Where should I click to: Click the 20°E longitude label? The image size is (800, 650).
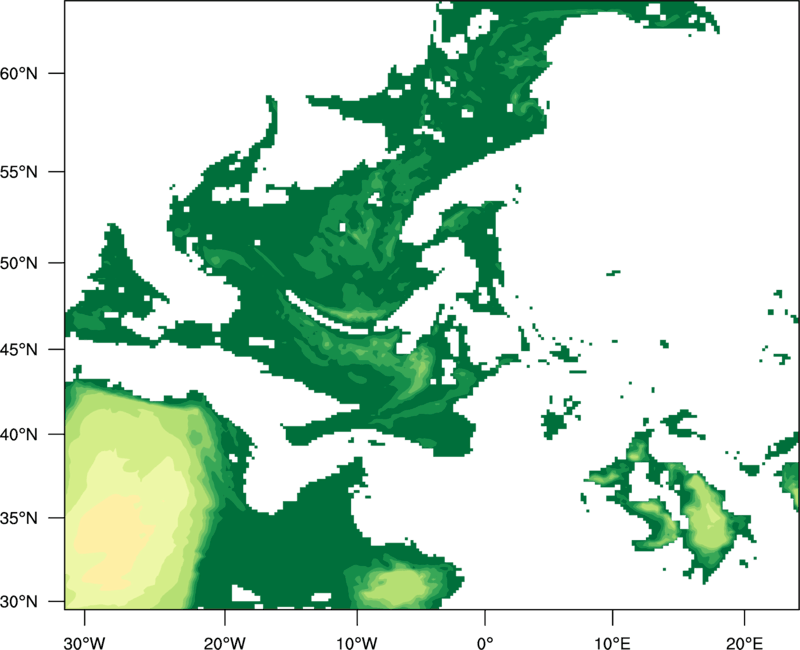click(744, 643)
